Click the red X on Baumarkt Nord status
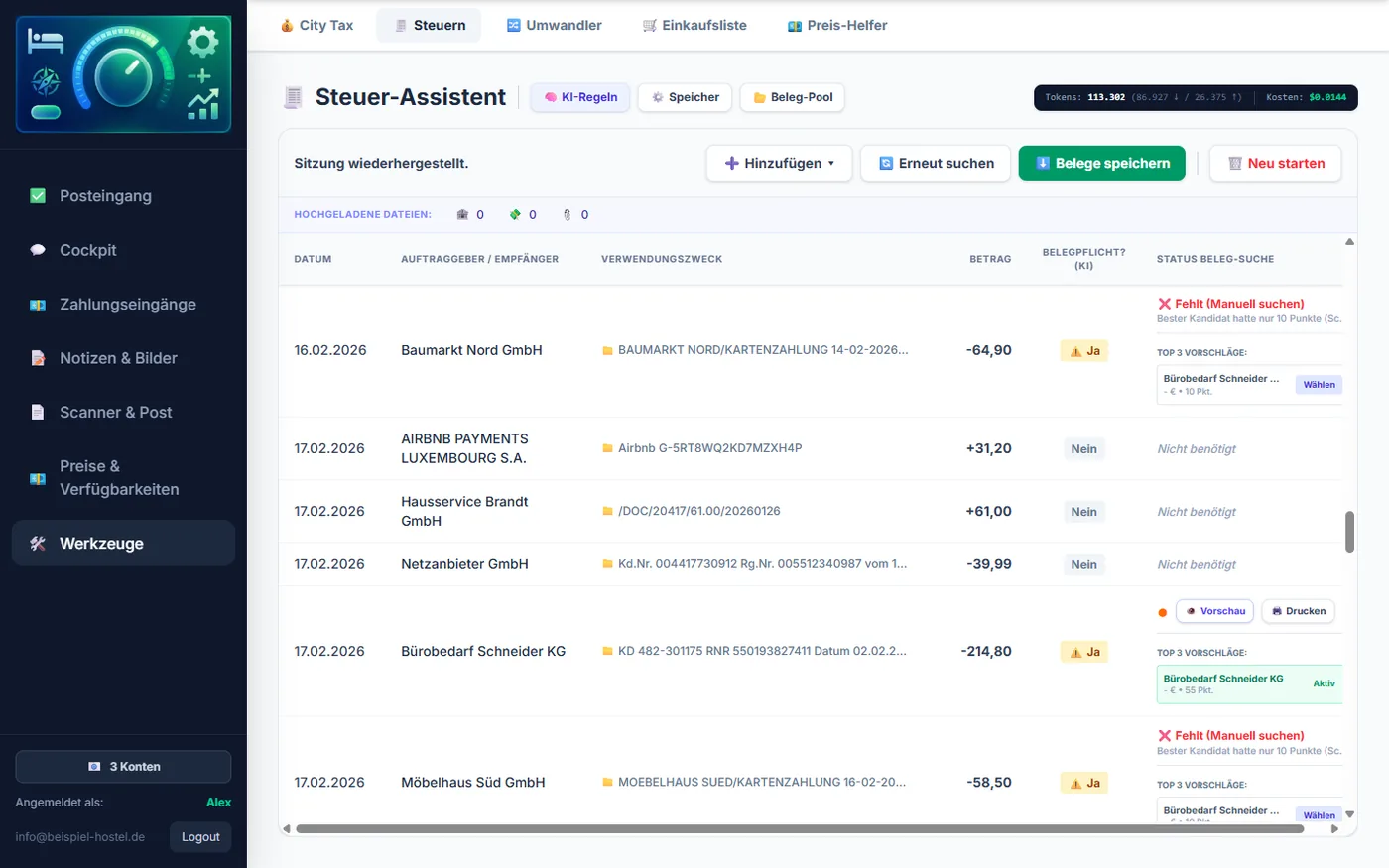The height and width of the screenshot is (868, 1389). (x=1165, y=304)
